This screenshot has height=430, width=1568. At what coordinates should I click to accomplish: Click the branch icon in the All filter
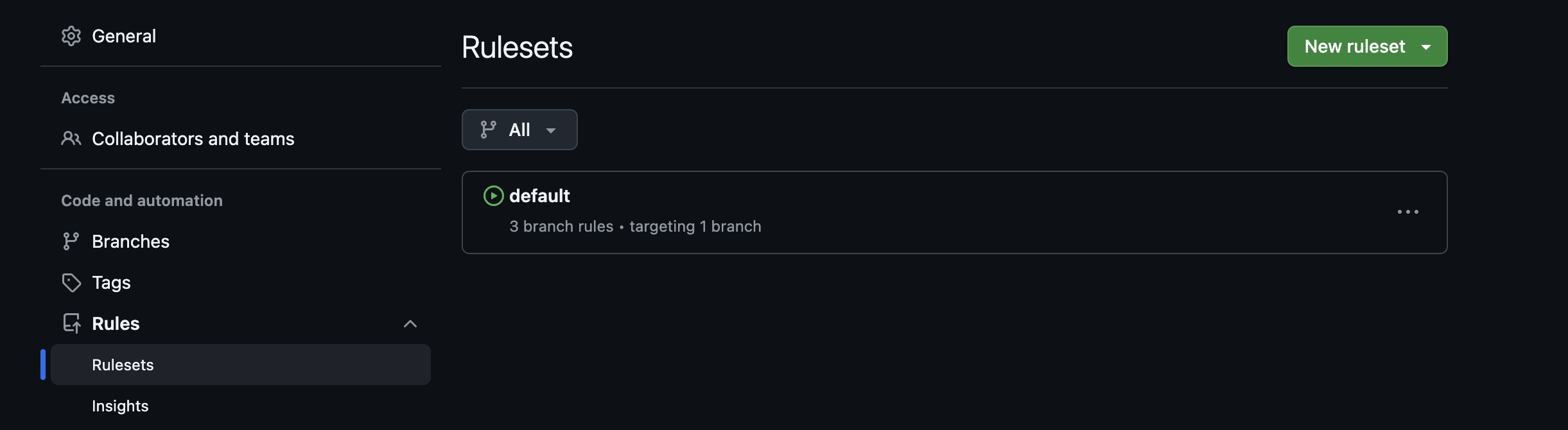[x=489, y=130]
